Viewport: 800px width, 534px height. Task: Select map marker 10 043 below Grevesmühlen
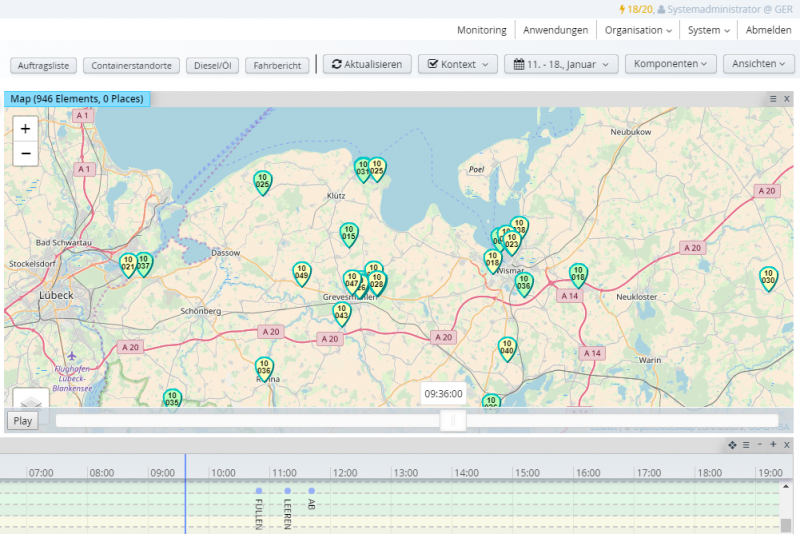click(342, 314)
